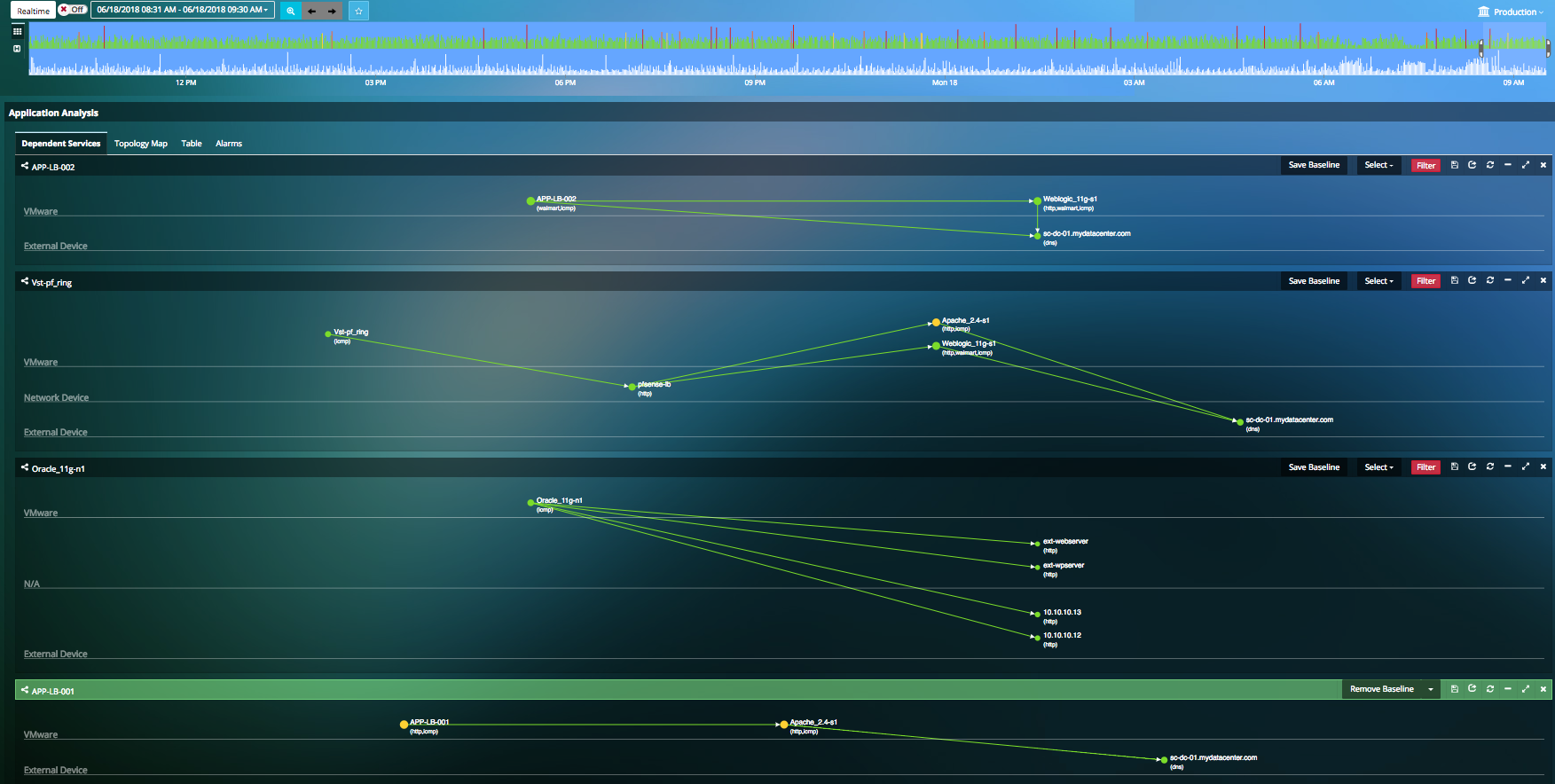Image resolution: width=1555 pixels, height=784 pixels.
Task: Open the date range dropdown
Action: point(182,10)
